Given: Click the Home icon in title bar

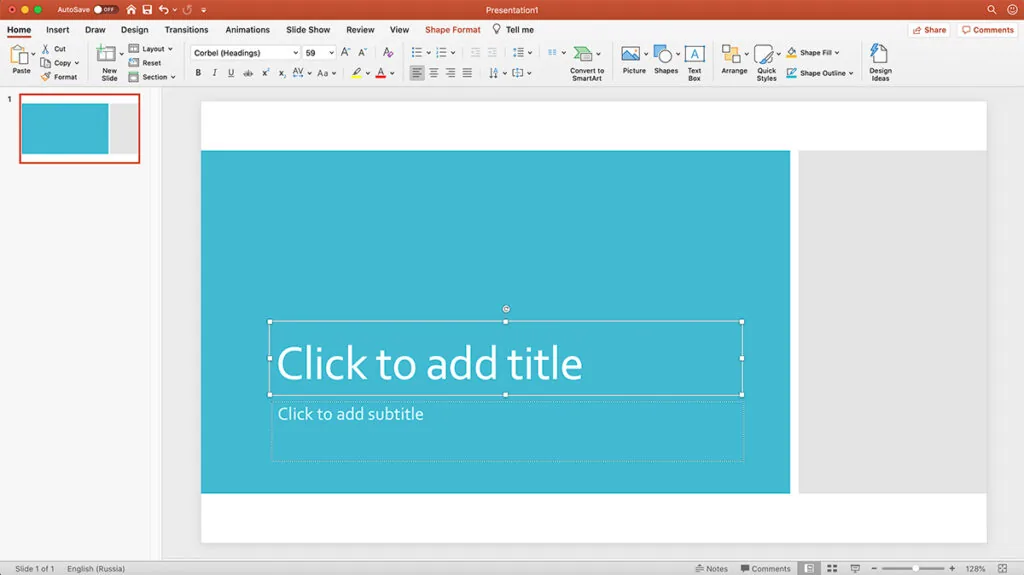Looking at the screenshot, I should point(131,10).
